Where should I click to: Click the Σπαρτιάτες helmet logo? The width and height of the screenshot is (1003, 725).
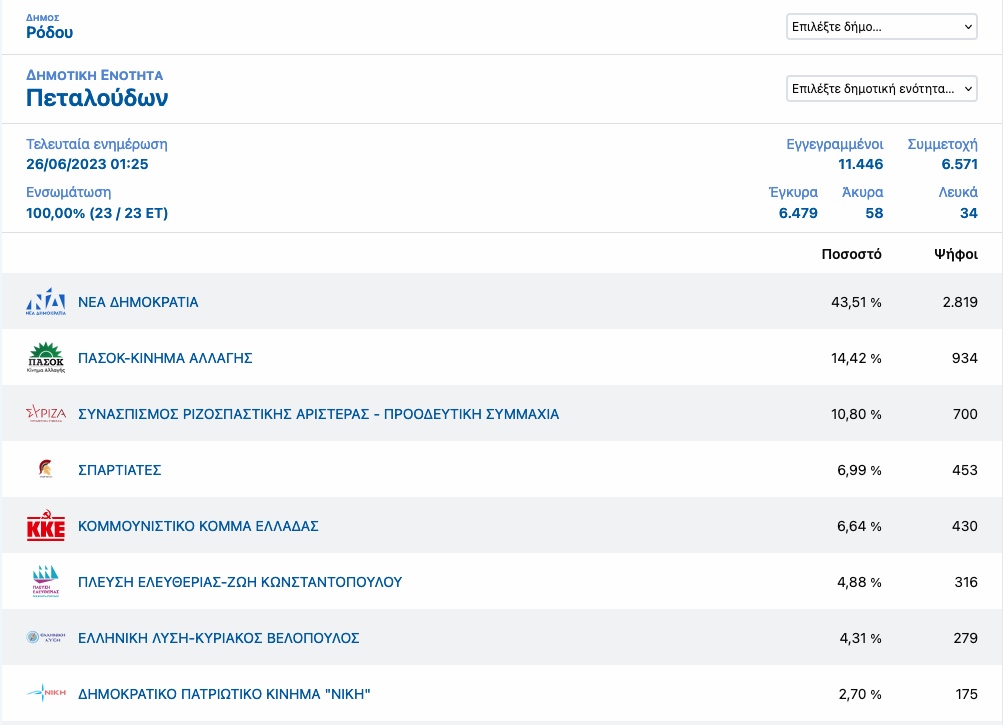(x=45, y=469)
